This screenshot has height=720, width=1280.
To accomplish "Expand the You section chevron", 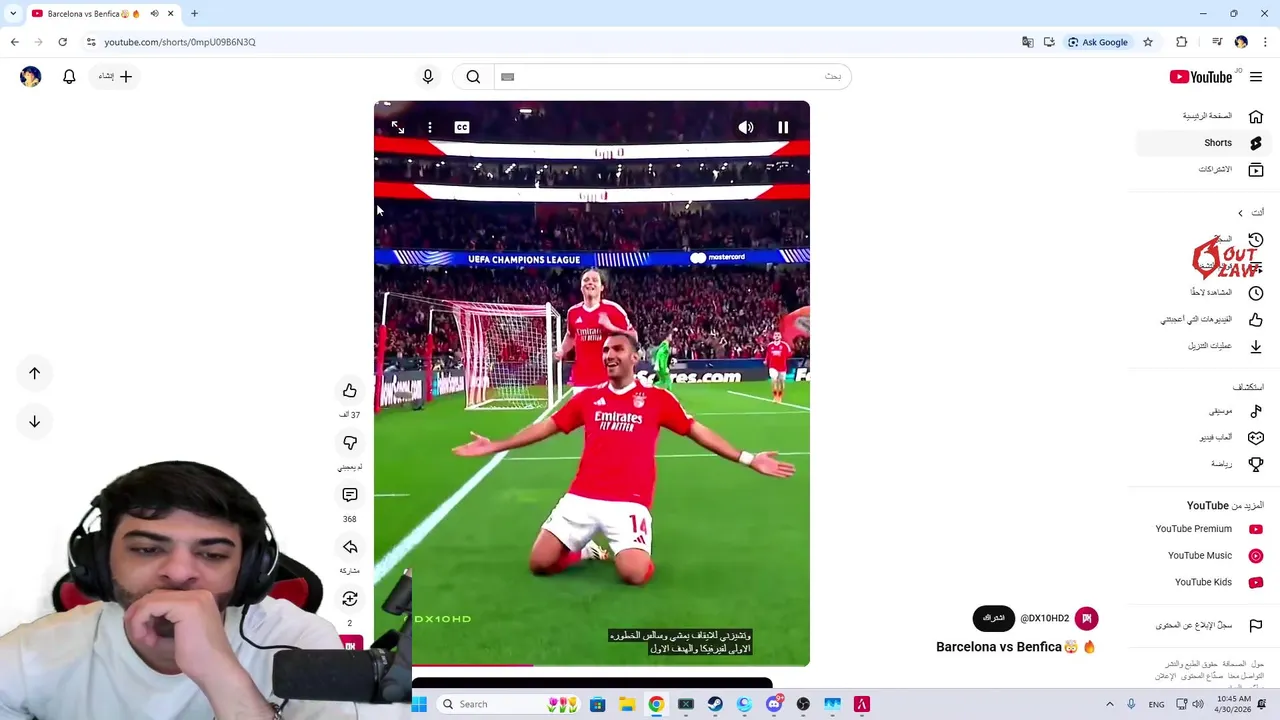I will point(1241,213).
